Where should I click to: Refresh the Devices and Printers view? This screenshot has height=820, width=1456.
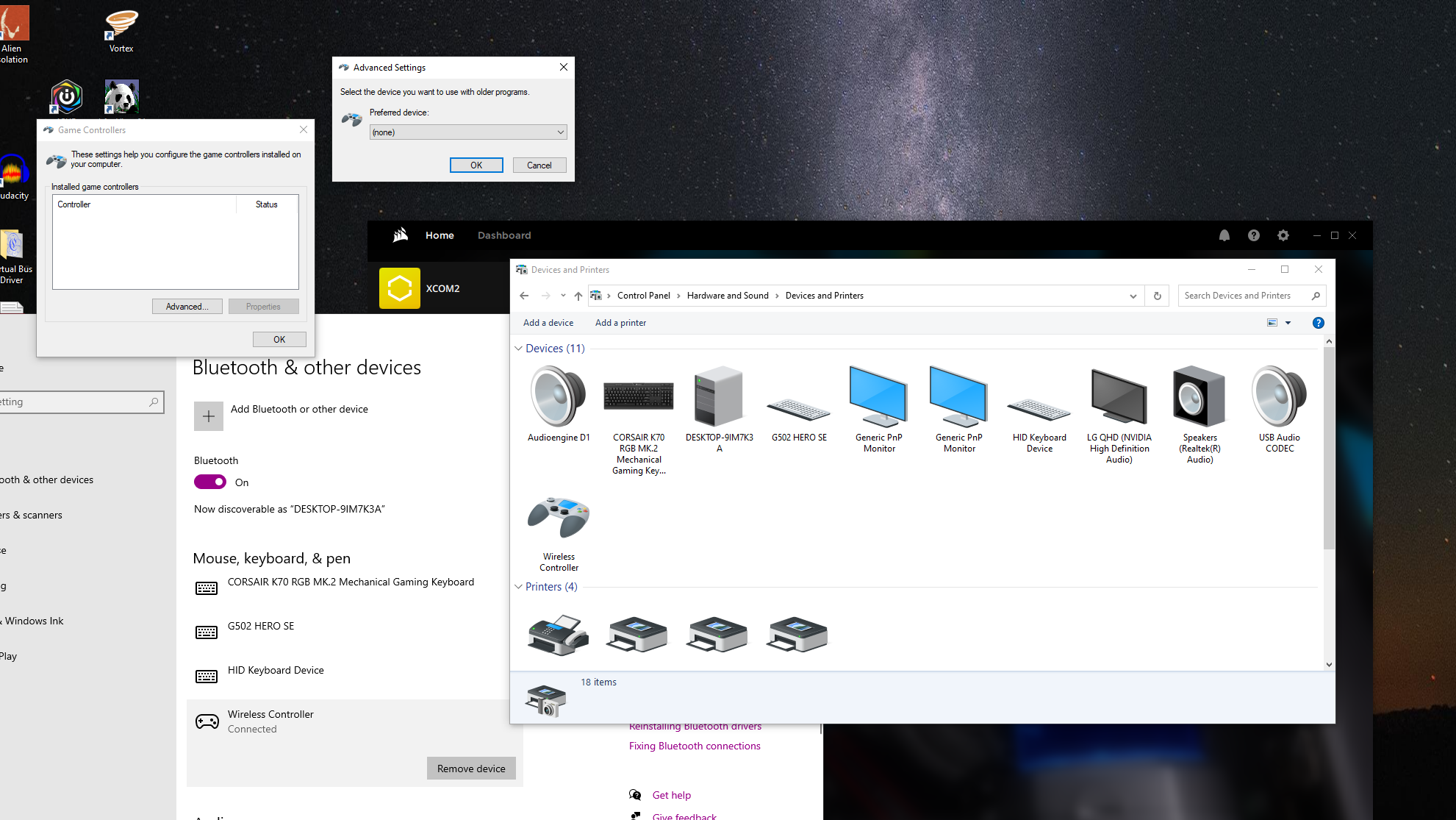pyautogui.click(x=1158, y=296)
